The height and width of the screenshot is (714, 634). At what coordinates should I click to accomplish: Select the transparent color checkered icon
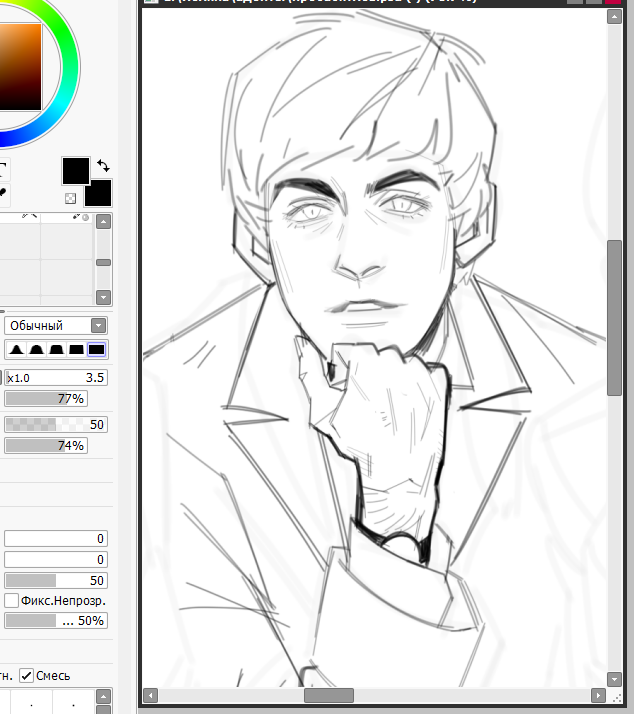click(x=71, y=198)
